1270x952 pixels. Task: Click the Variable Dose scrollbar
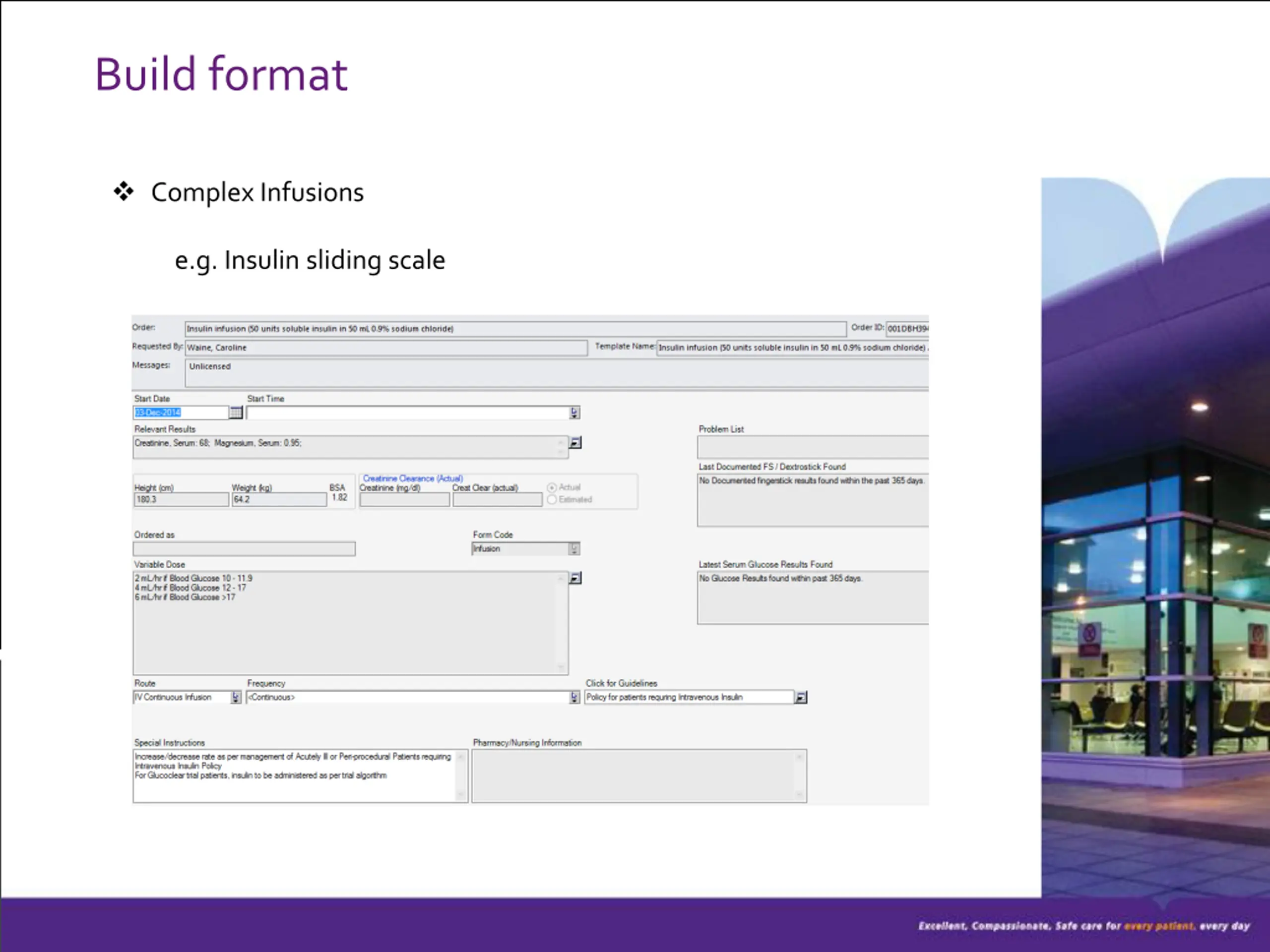[x=562, y=623]
